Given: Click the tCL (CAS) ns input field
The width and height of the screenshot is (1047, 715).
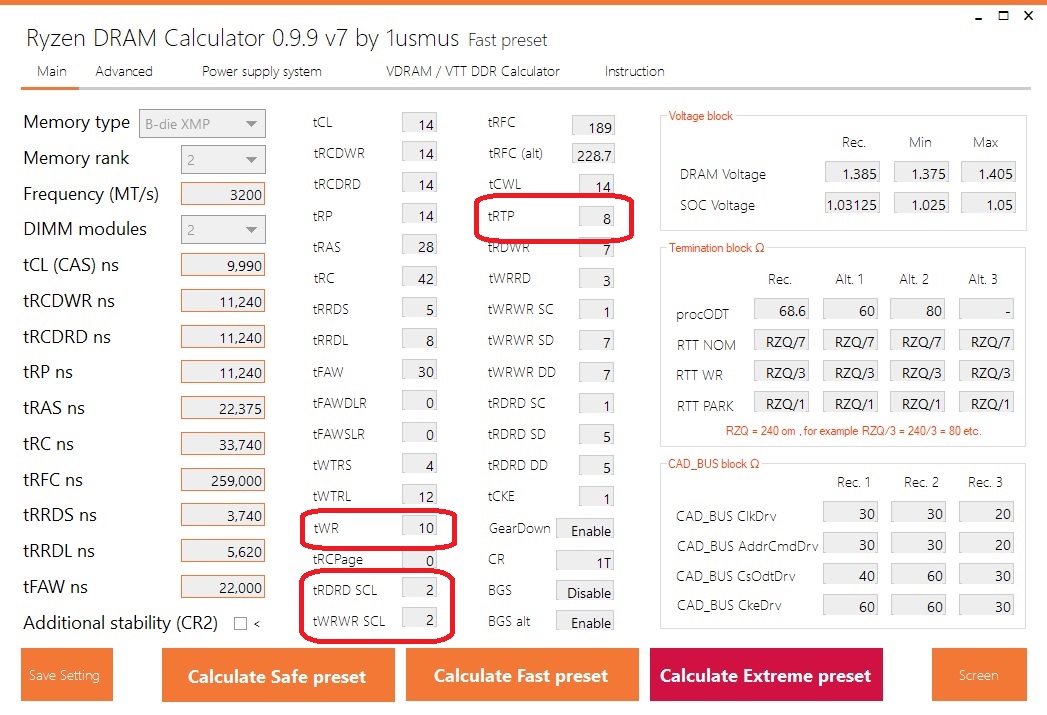Looking at the screenshot, I should tap(223, 266).
